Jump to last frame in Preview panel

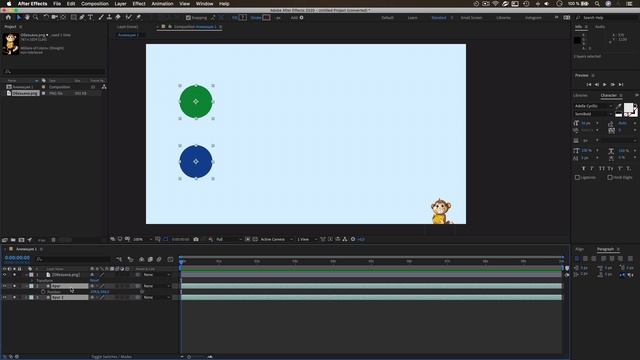point(621,84)
